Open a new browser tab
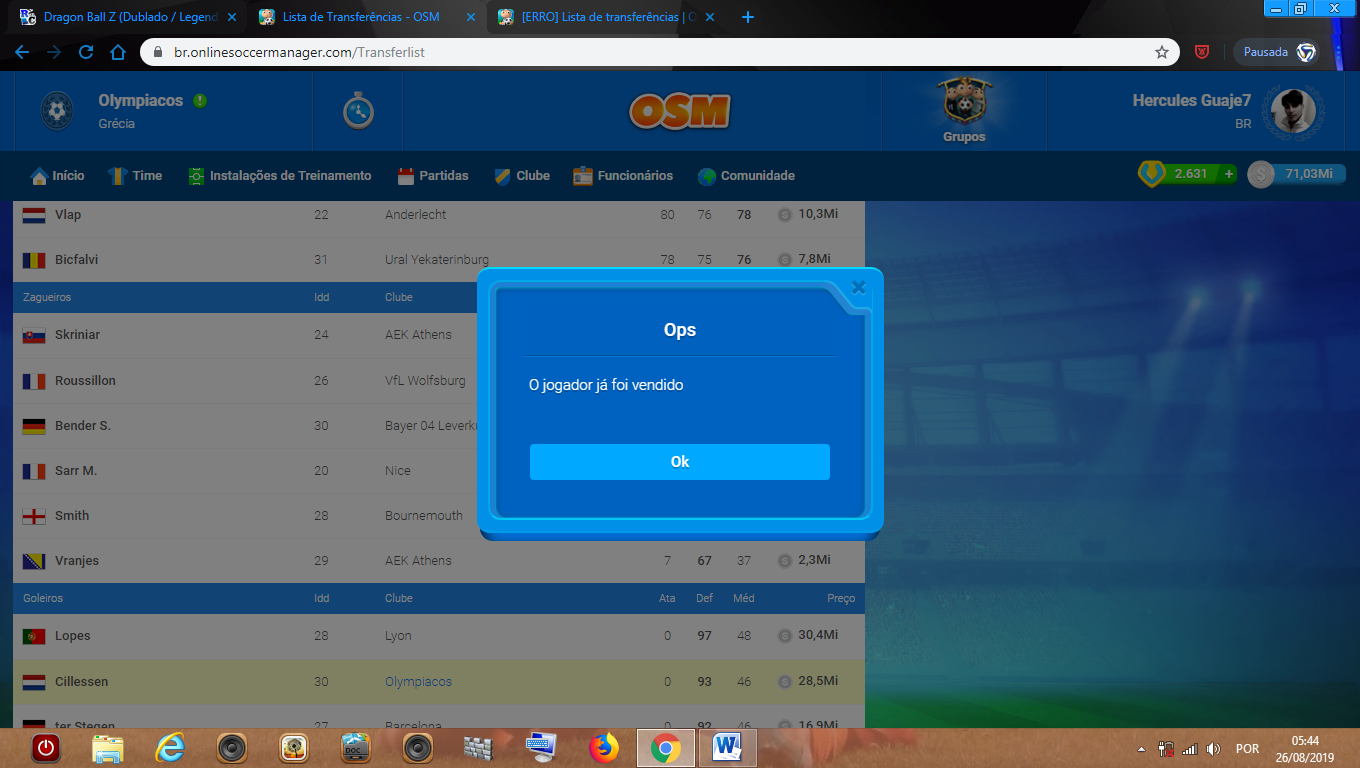The image size is (1360, 768). pos(747,17)
